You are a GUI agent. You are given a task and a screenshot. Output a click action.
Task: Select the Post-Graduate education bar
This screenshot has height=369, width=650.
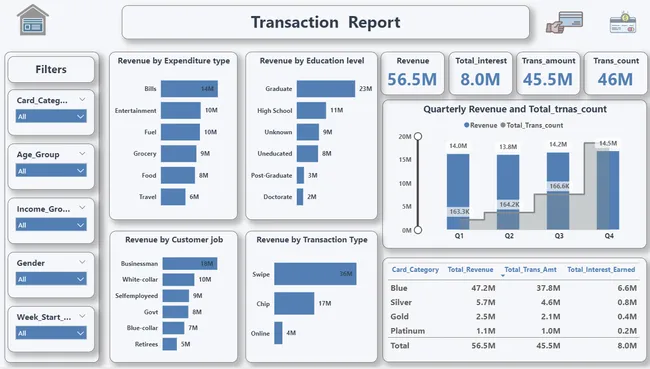pyautogui.click(x=300, y=175)
